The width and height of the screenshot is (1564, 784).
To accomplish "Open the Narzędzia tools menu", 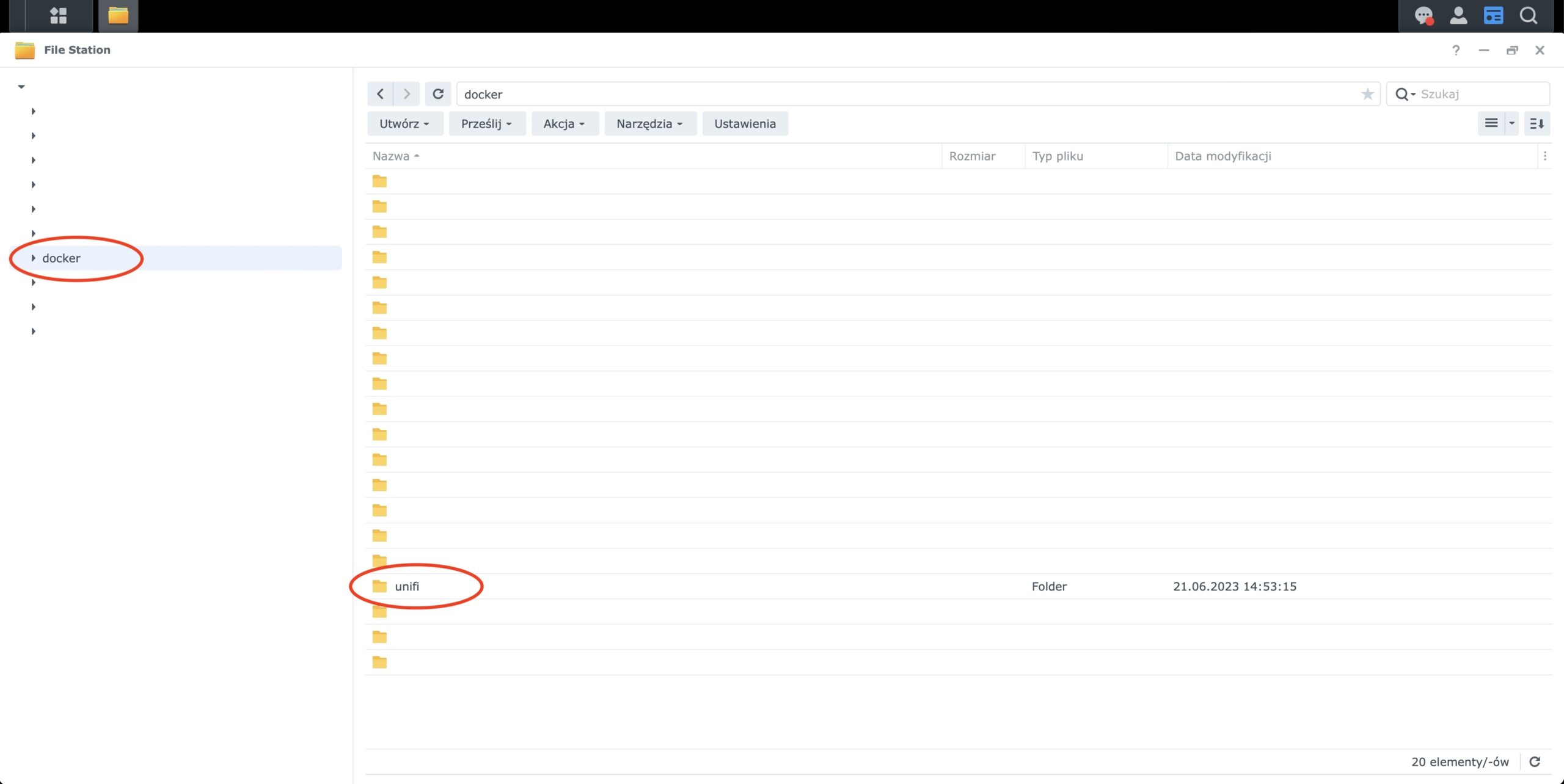I will point(650,123).
